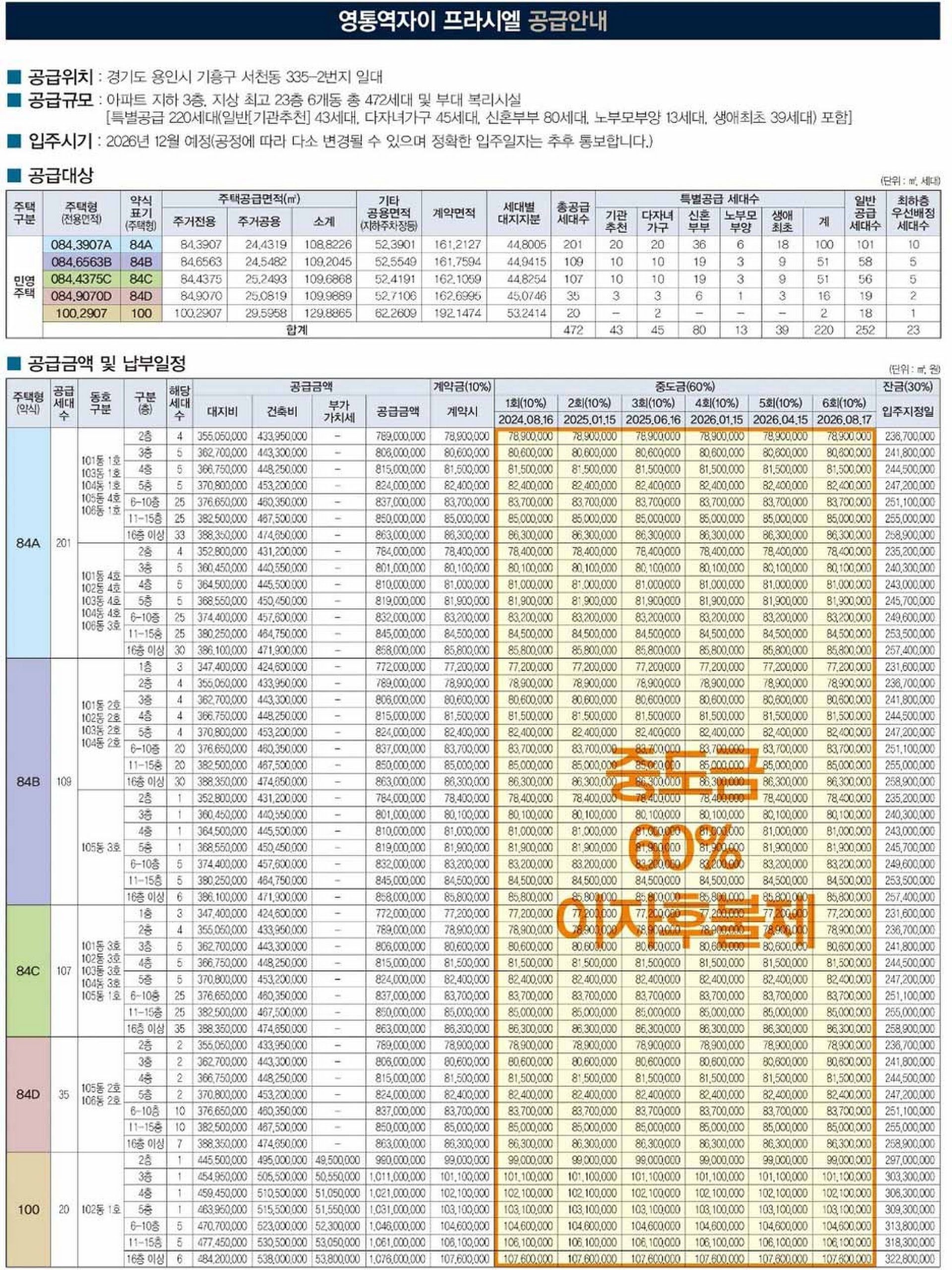Image resolution: width=952 pixels, height=1270 pixels.
Task: Select the 대지지분 value 53.2414
Action: coord(526,314)
